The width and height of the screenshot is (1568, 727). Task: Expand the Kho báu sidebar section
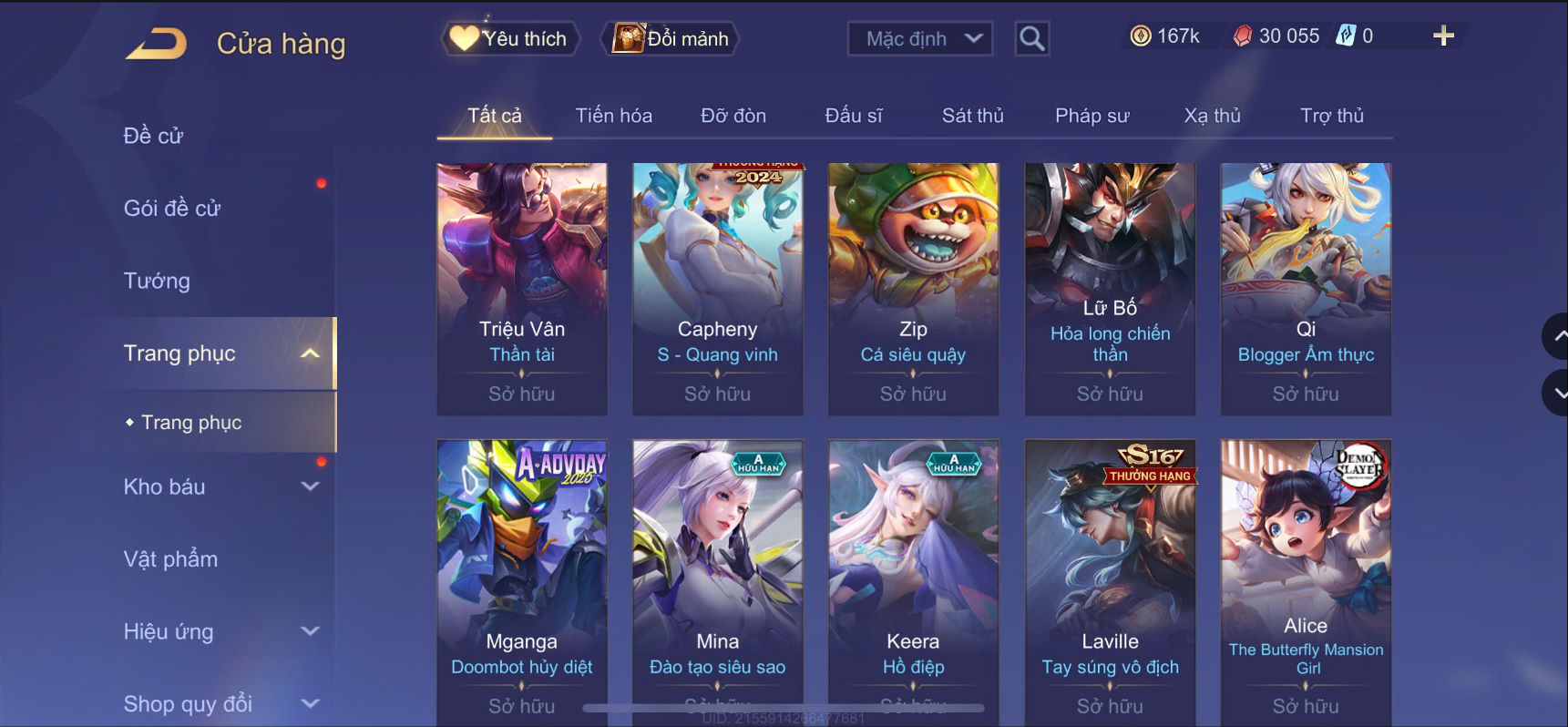[311, 486]
